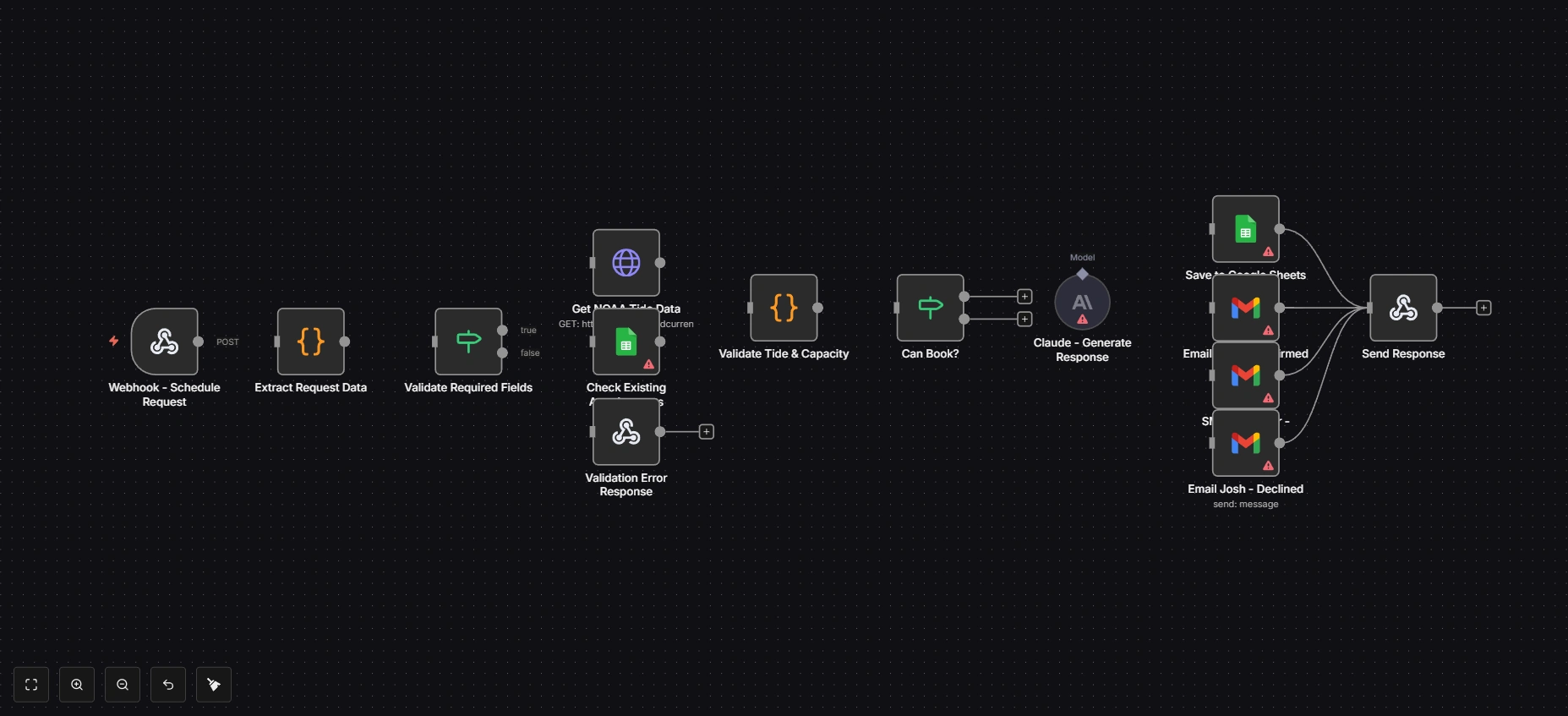The width and height of the screenshot is (1568, 716).
Task: Click the red lightning trigger icon beside Webhook
Action: pos(113,342)
